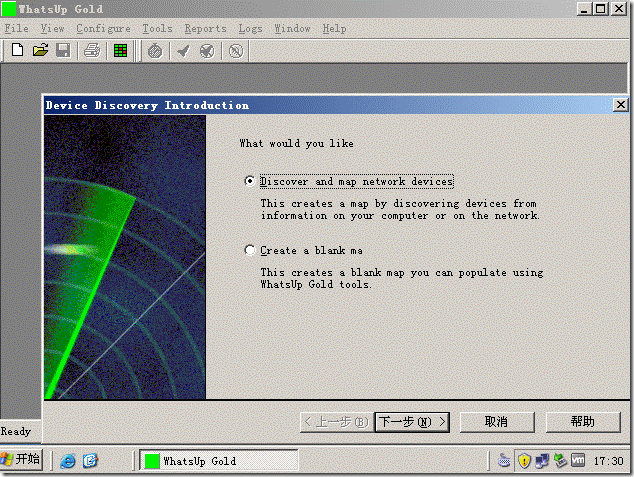
Task: Click WhatsUp Gold taskbar button
Action: click(x=219, y=460)
